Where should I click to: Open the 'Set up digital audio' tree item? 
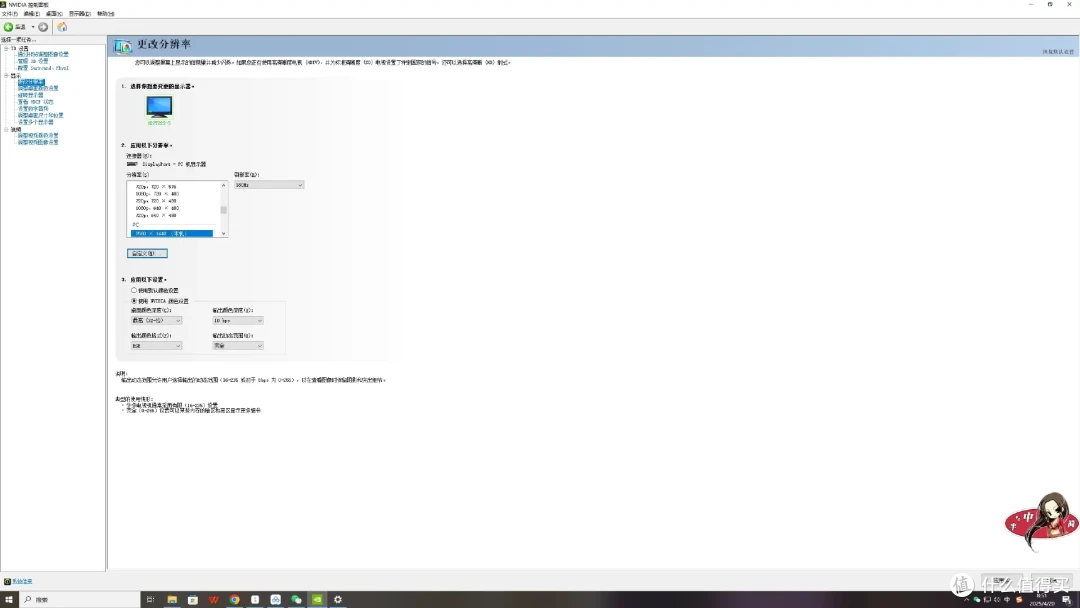[x=33, y=109]
